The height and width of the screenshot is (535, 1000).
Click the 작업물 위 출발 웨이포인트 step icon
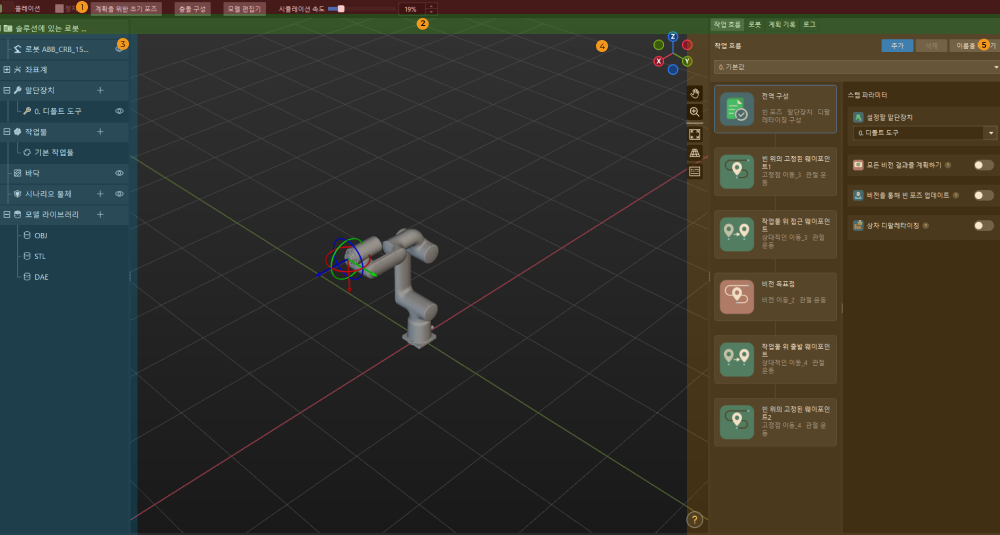[x=737, y=359]
